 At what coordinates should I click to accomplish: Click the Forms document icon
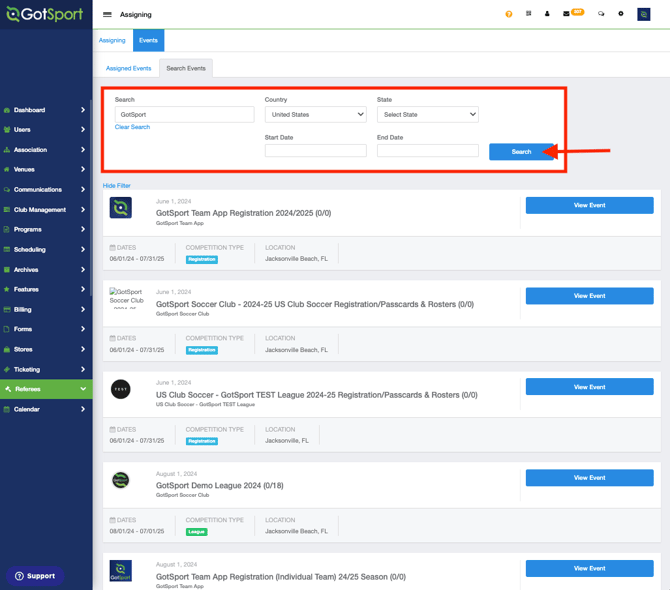tap(7, 329)
